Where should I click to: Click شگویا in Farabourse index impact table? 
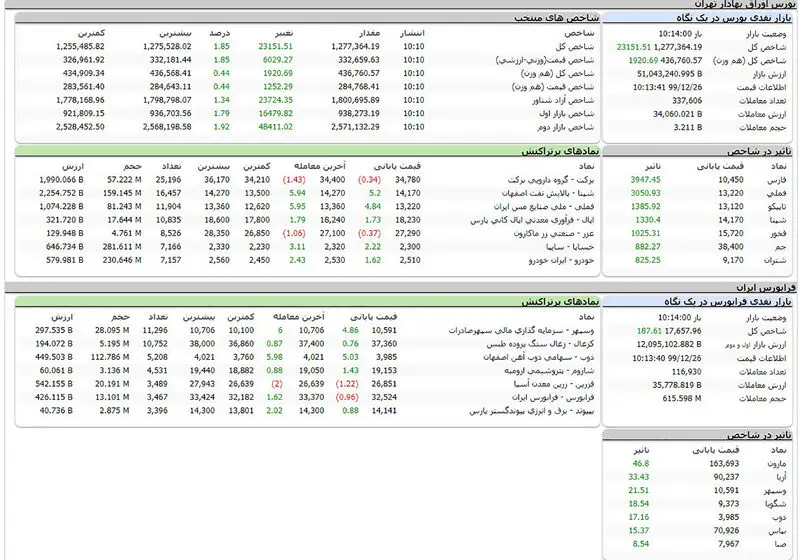point(776,504)
